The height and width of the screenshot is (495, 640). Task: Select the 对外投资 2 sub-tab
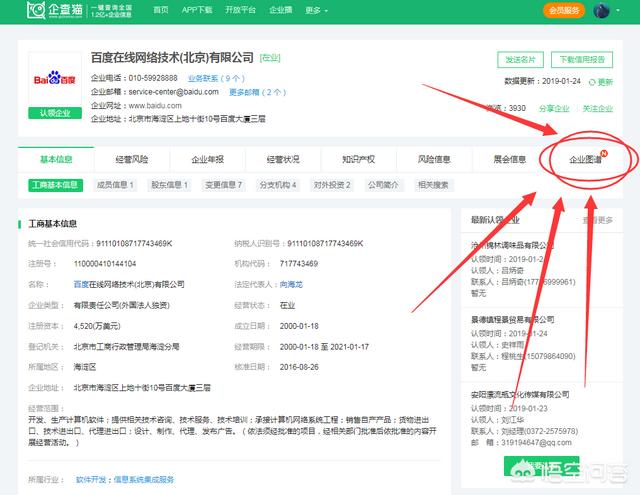click(332, 185)
